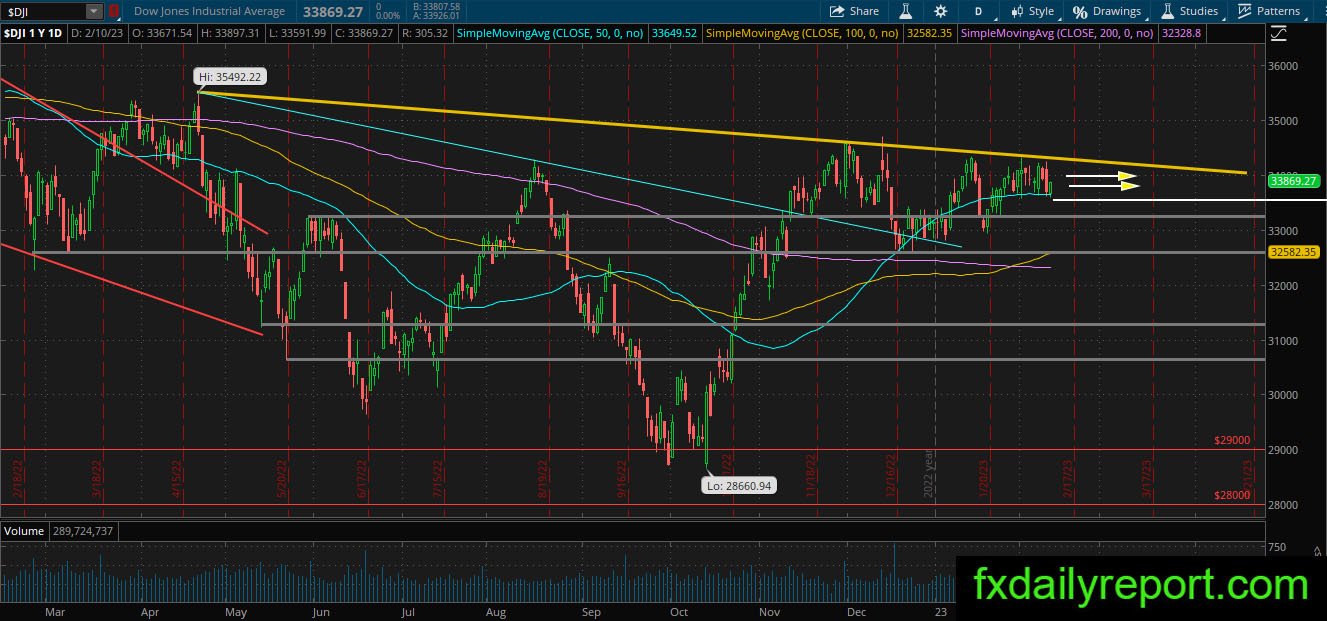Click the flask Edit Studies icon
Screen dimensions: 1327x621
point(905,11)
